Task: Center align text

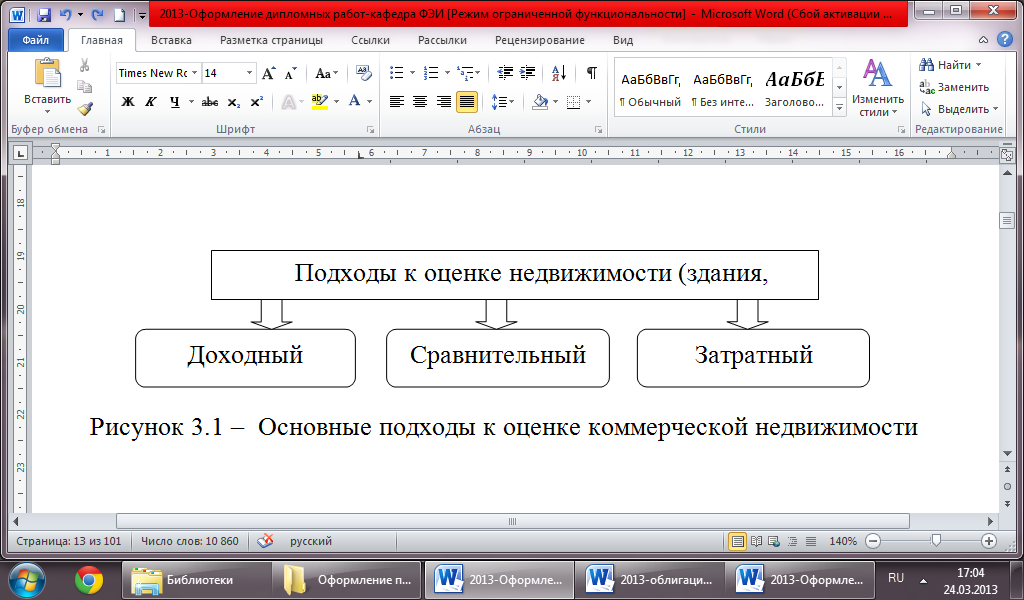Action: pyautogui.click(x=420, y=102)
